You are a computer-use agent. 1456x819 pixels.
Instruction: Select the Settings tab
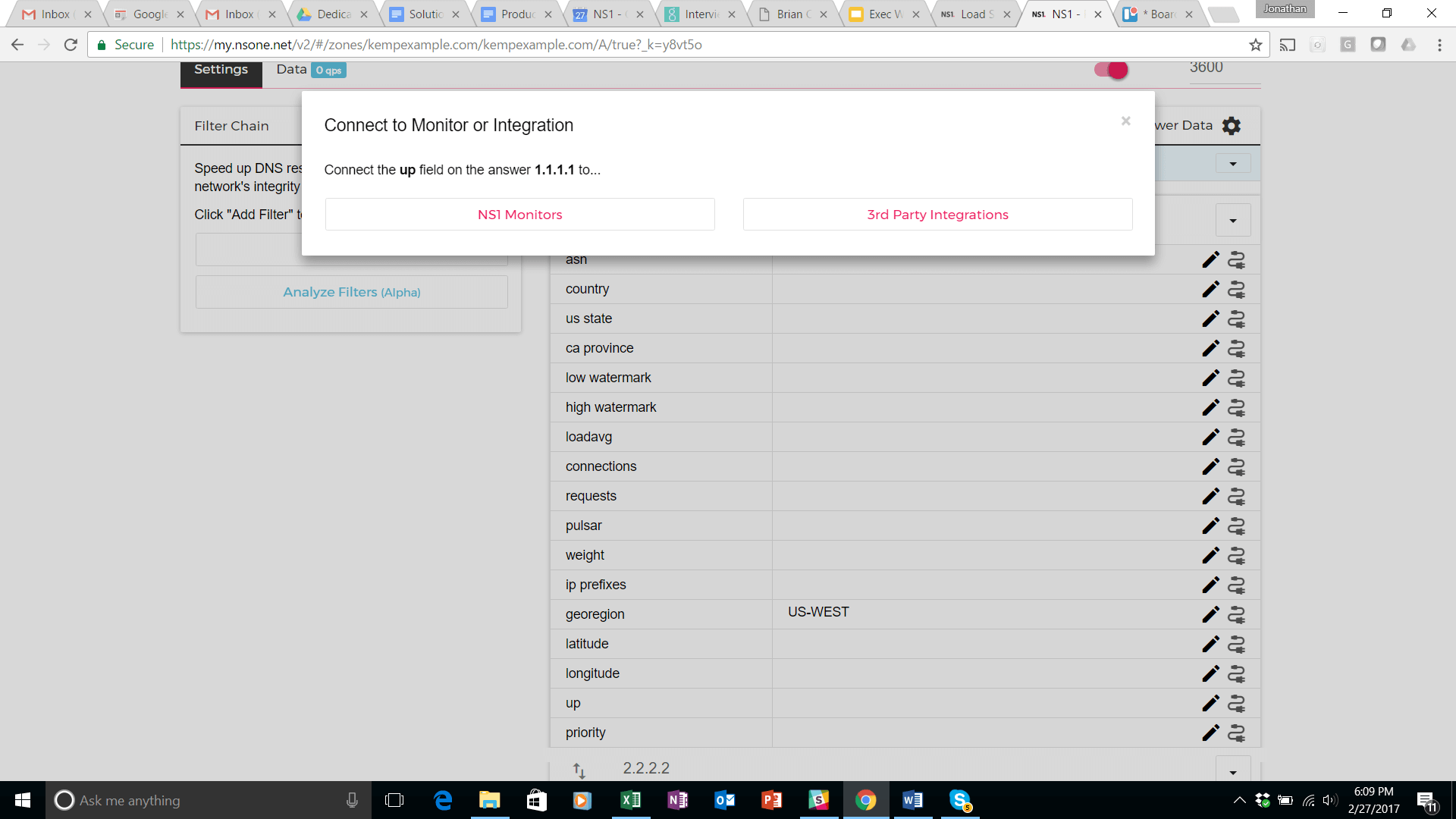coord(221,70)
